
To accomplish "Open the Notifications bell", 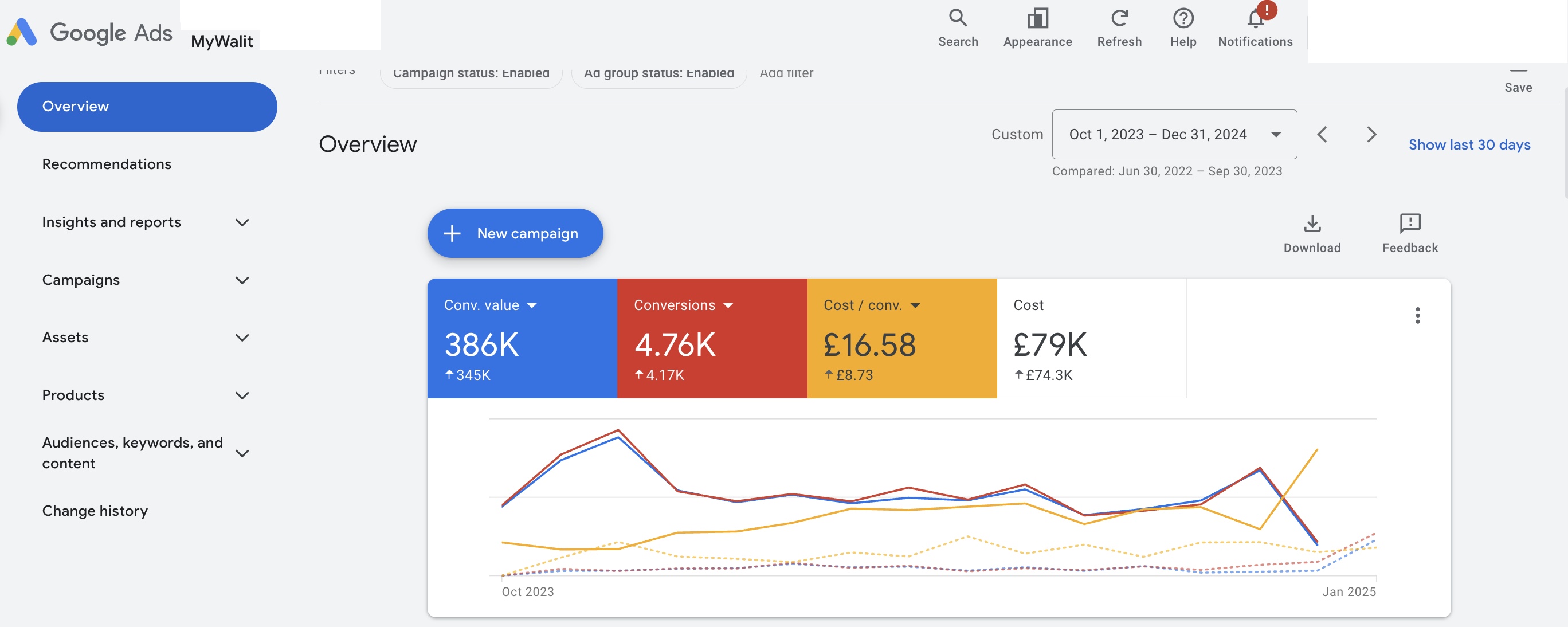I will pos(1255,18).
